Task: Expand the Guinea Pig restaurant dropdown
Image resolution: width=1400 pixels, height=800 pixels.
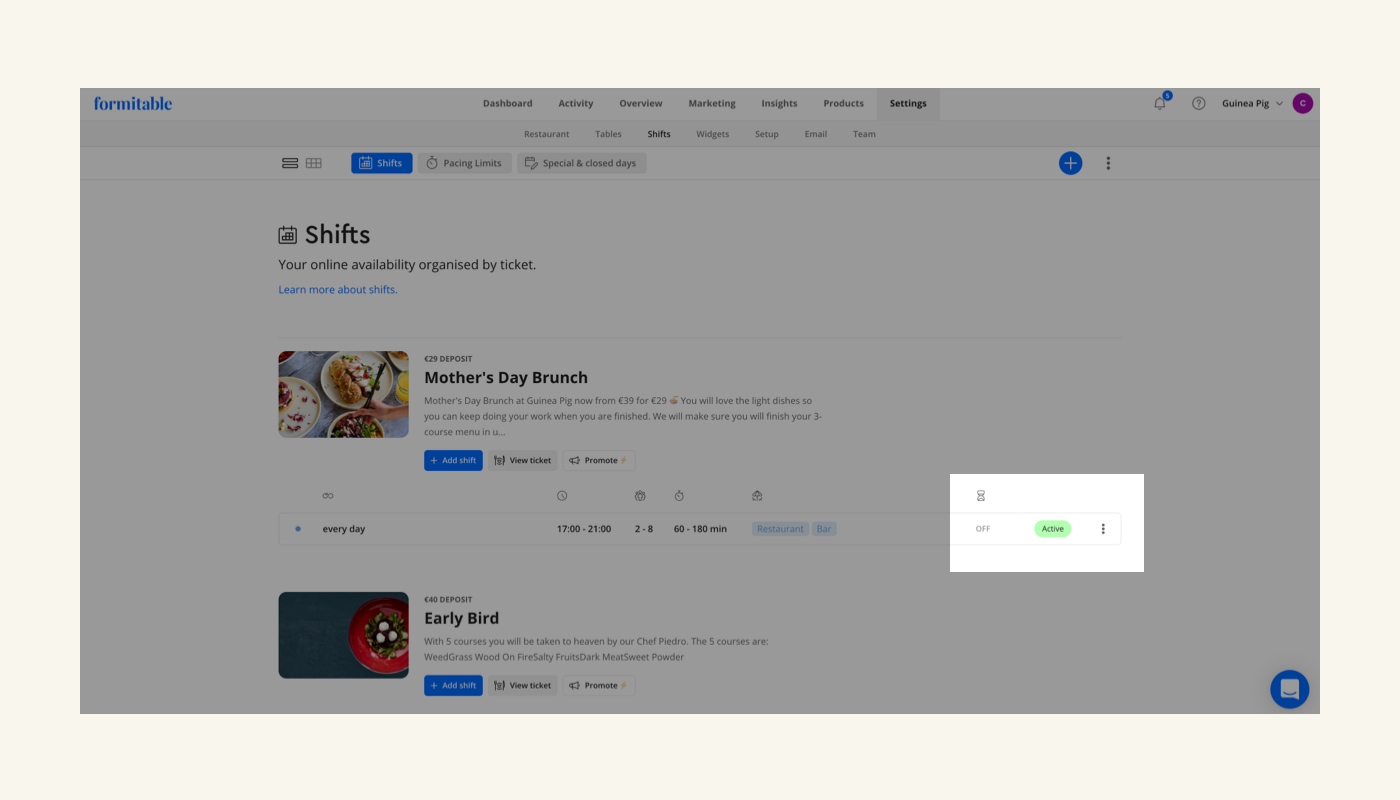Action: click(1252, 103)
